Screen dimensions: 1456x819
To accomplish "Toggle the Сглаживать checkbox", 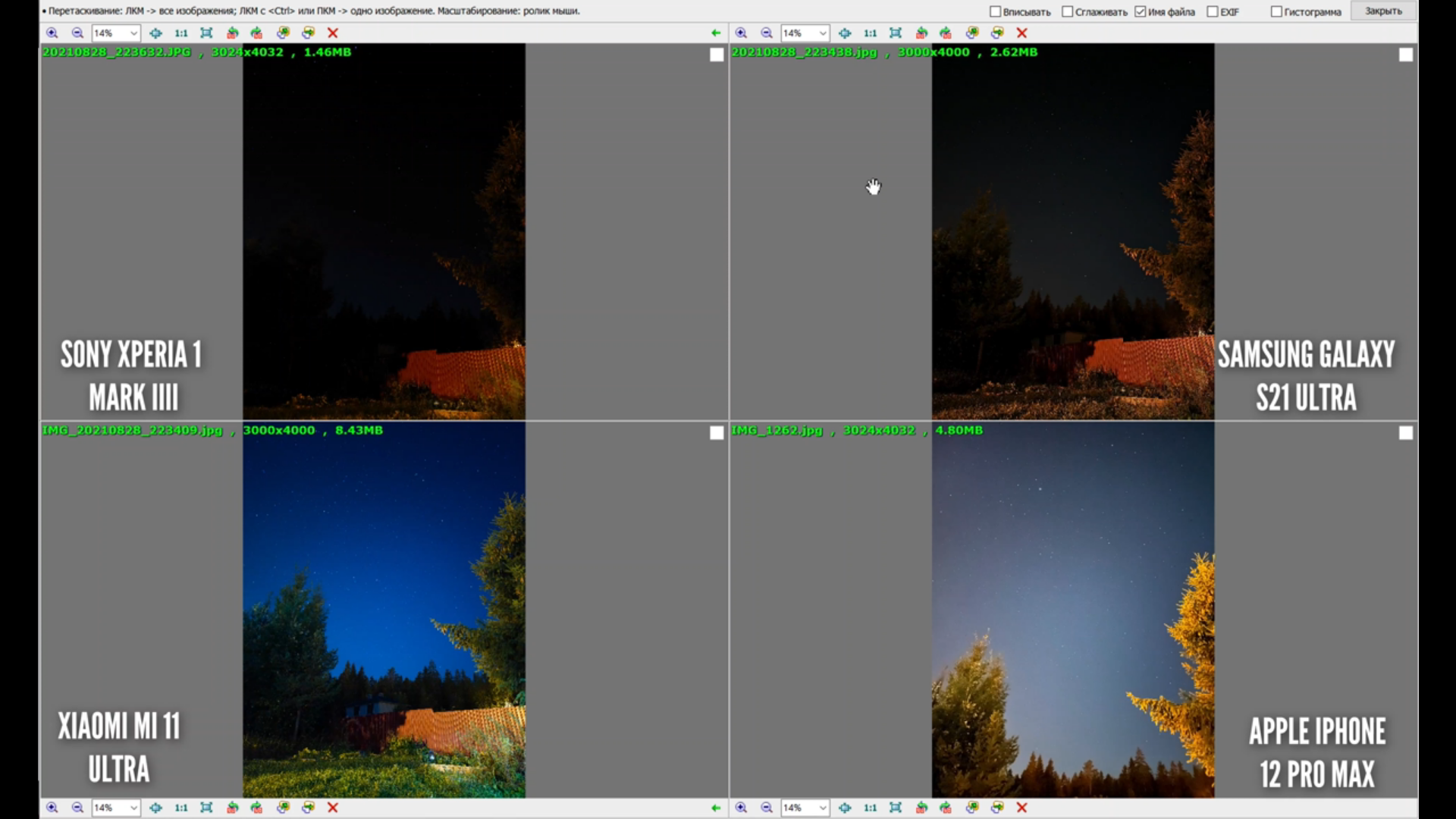I will pos(1067,11).
